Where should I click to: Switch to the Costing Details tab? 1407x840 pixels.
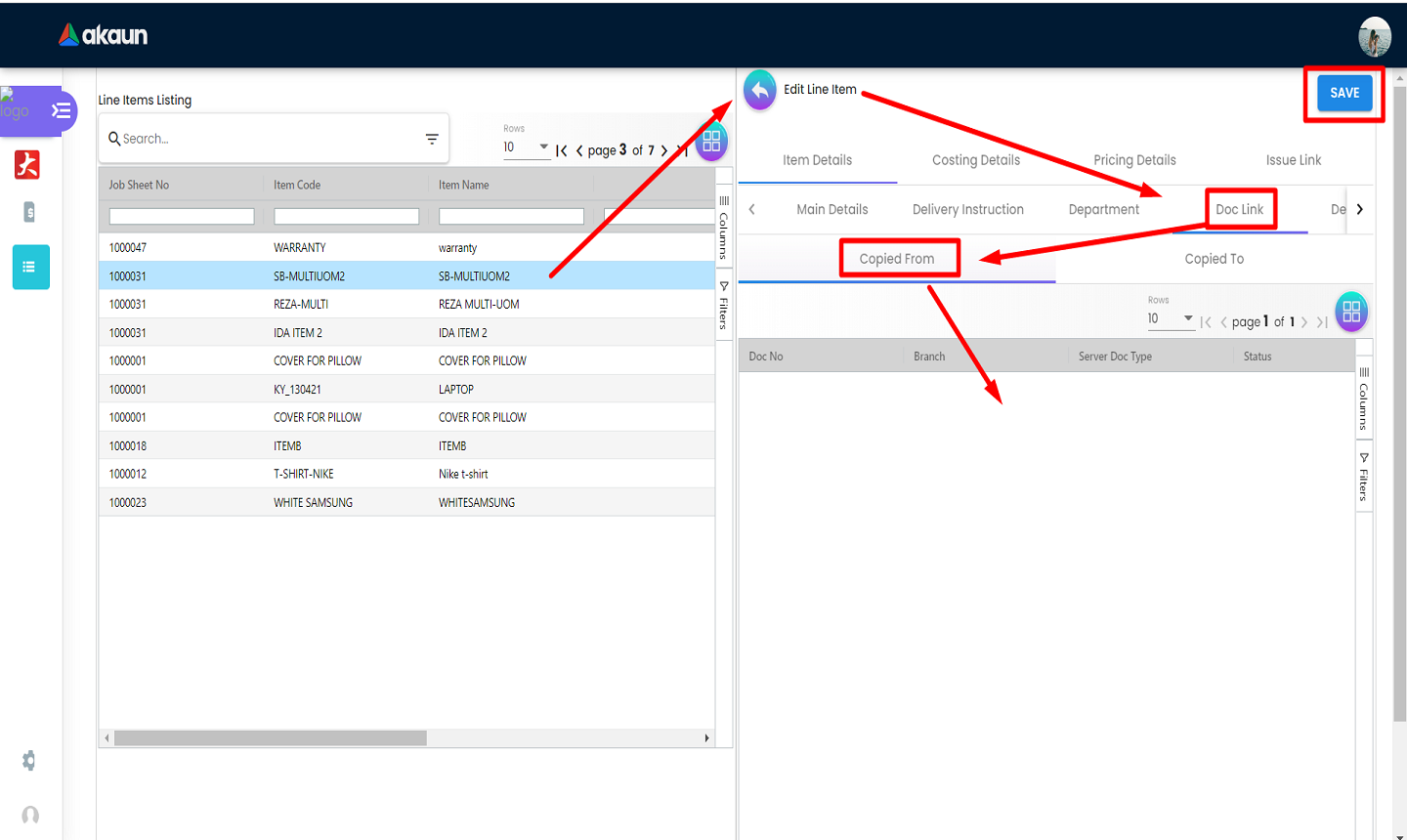click(x=975, y=160)
